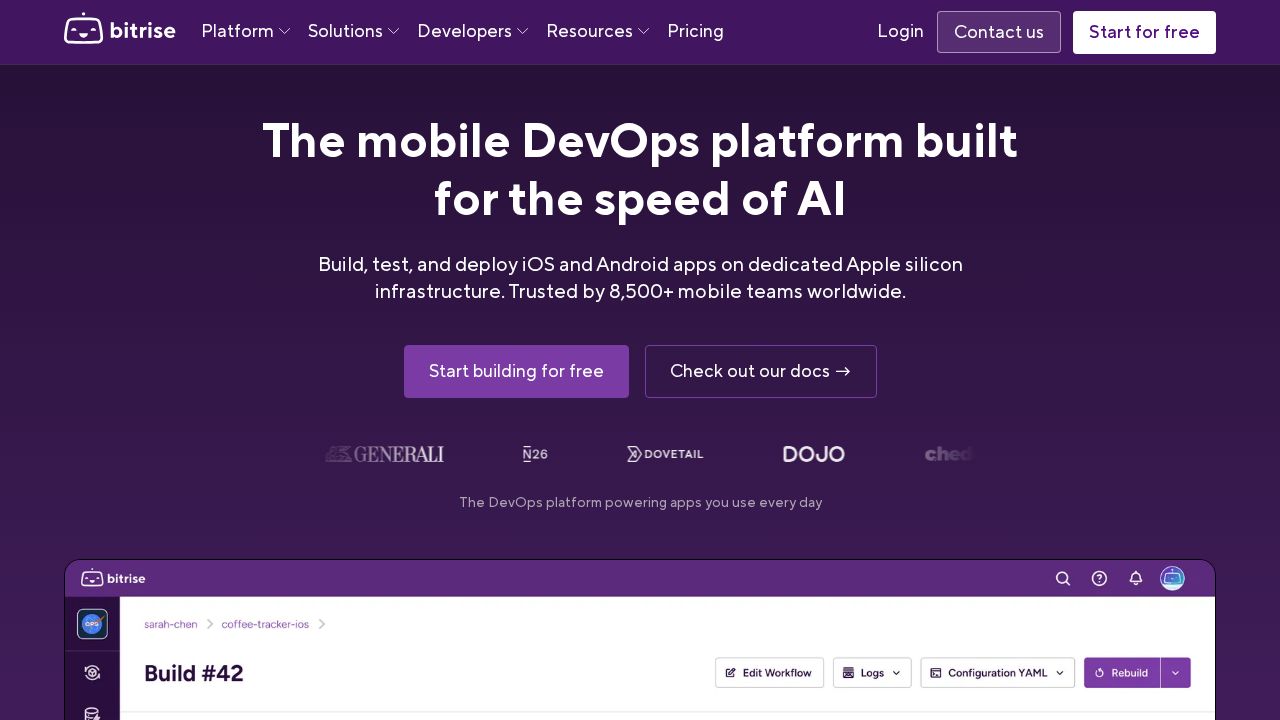Viewport: 1280px width, 720px height.
Task: Click Start for free in the header
Action: click(1144, 32)
